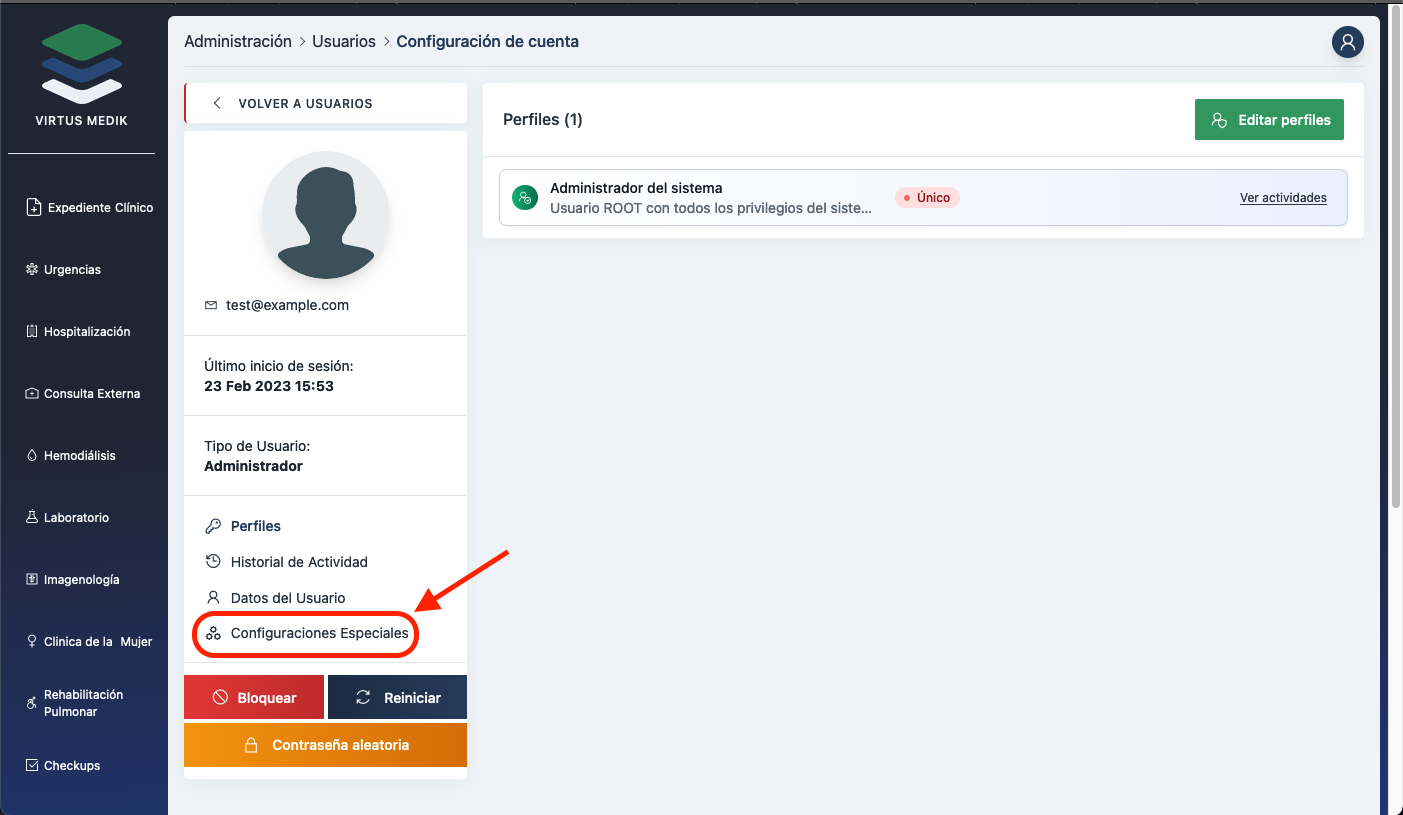Click the user account avatar icon
The image size is (1403, 815).
tap(1347, 42)
